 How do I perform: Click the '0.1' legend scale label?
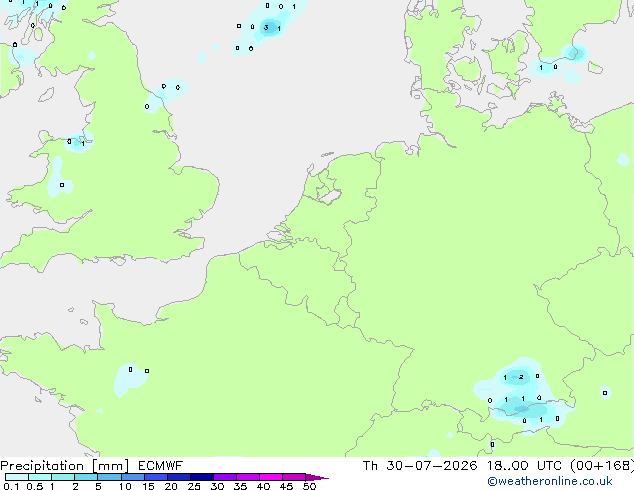[x=11, y=486]
